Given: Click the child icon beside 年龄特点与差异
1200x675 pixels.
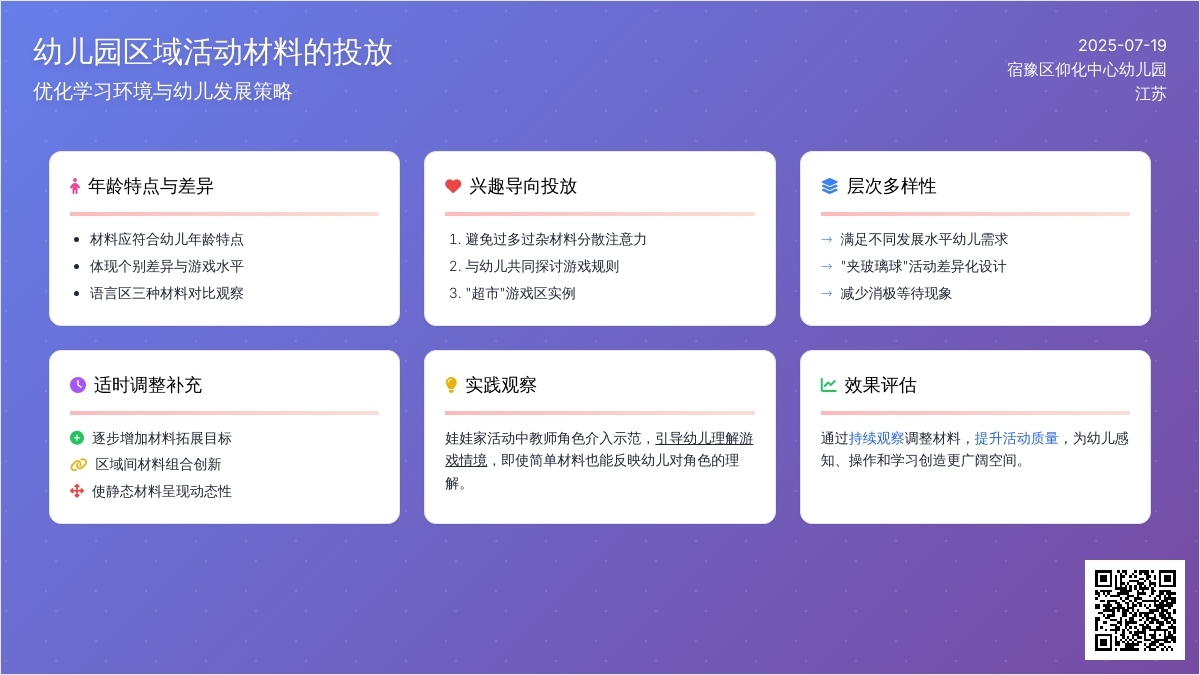Looking at the screenshot, I should pos(75,186).
